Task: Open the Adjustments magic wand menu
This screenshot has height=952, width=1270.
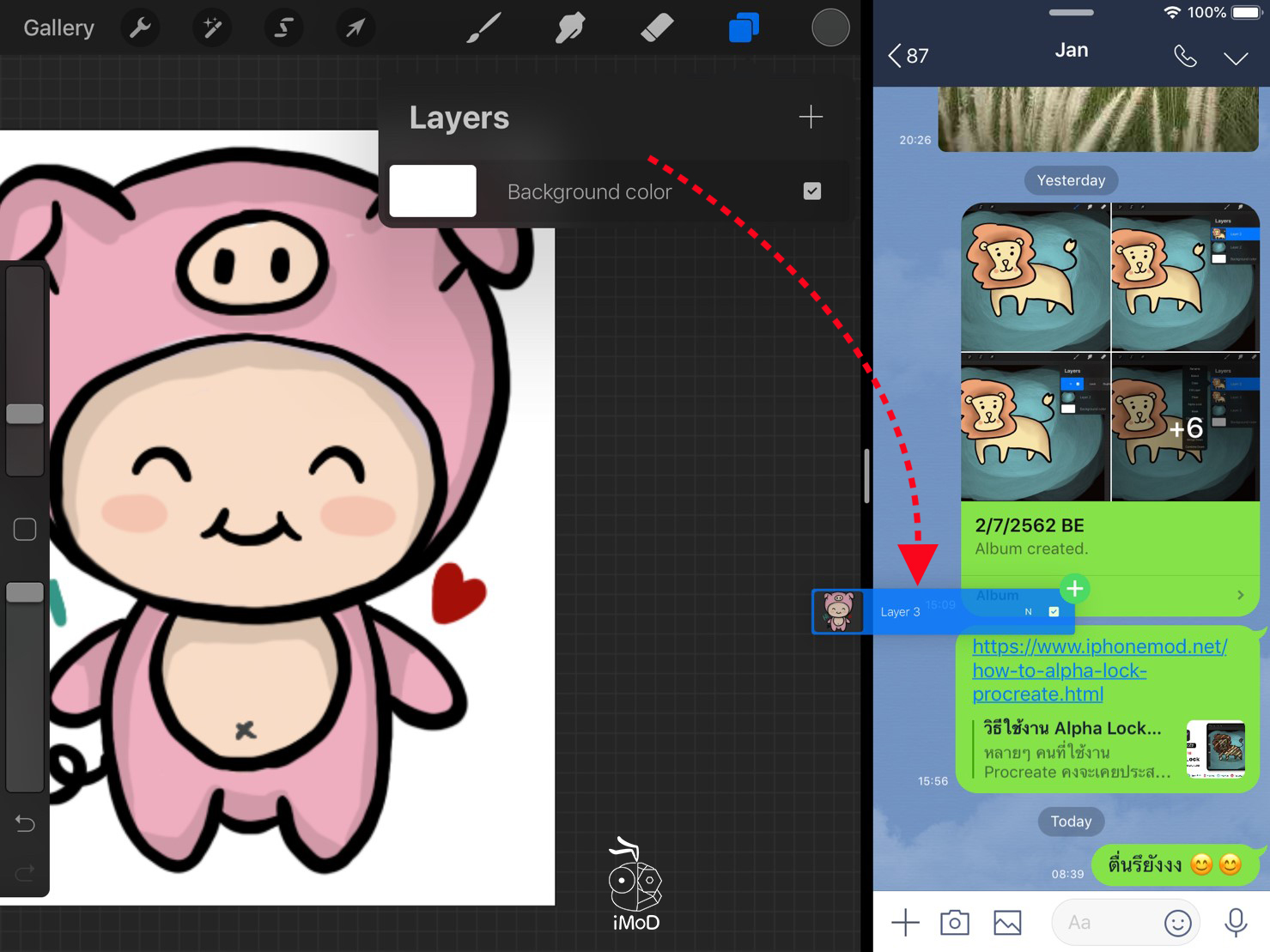Action: tap(211, 28)
